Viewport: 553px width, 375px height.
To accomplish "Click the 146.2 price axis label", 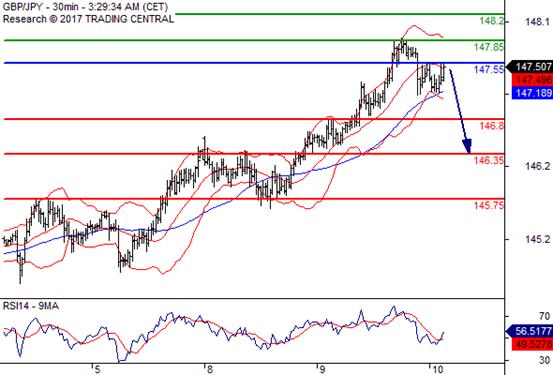I will tap(537, 166).
